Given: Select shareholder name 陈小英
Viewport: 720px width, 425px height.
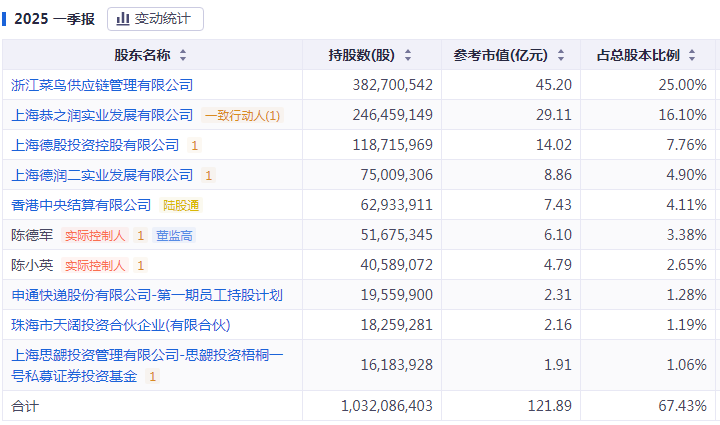Looking at the screenshot, I should pos(32,265).
